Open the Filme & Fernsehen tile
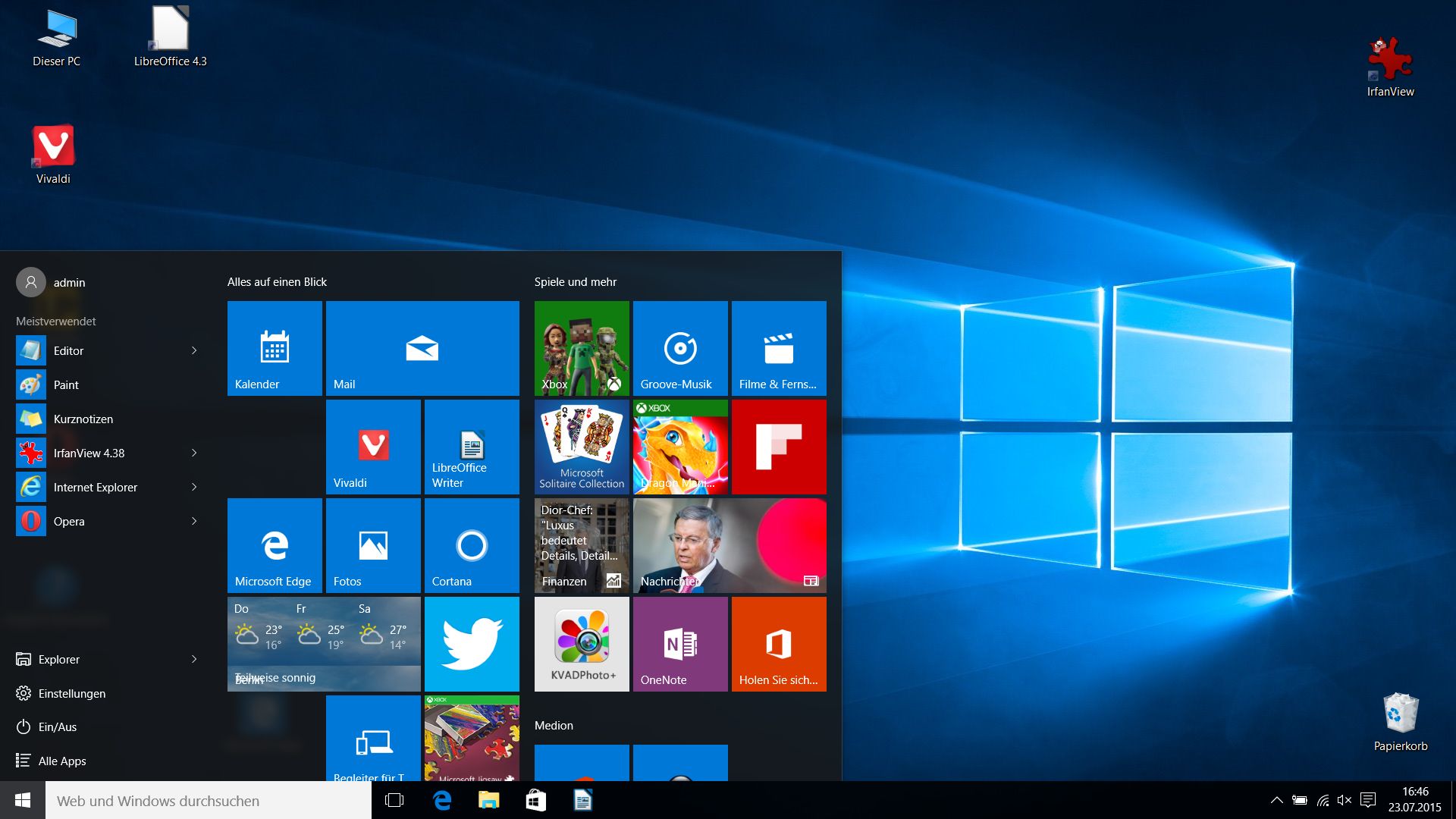Image resolution: width=1456 pixels, height=819 pixels. [x=779, y=348]
